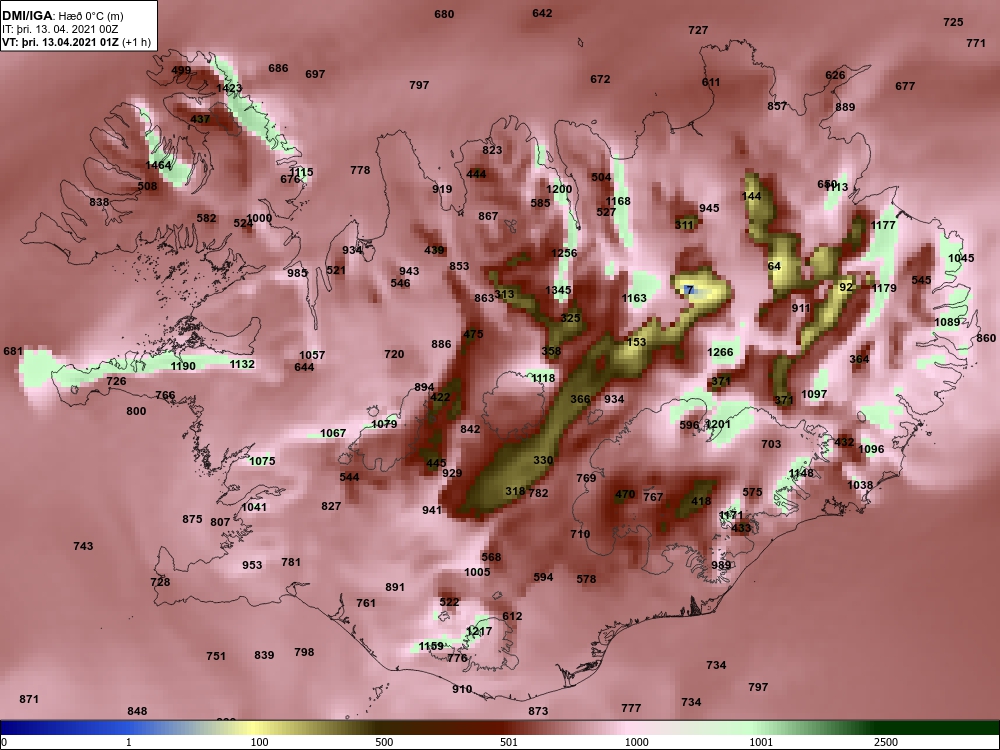Screen dimensions: 1000x750
Task: Click the map value 1038
Action: pyautogui.click(x=860, y=485)
